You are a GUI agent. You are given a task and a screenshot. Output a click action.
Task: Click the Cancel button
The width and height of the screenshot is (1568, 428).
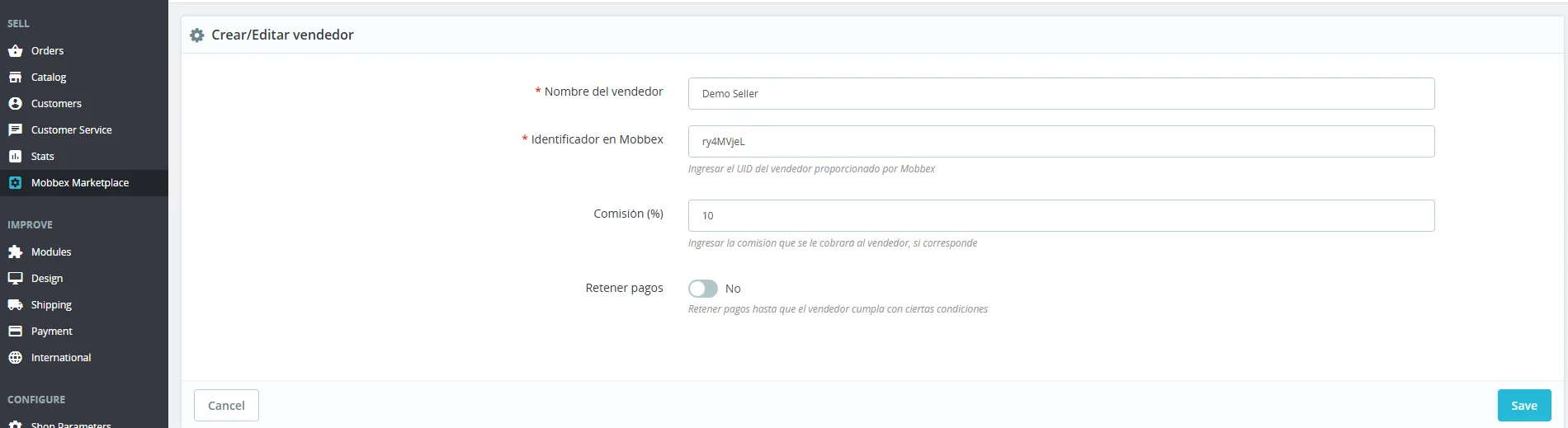226,406
